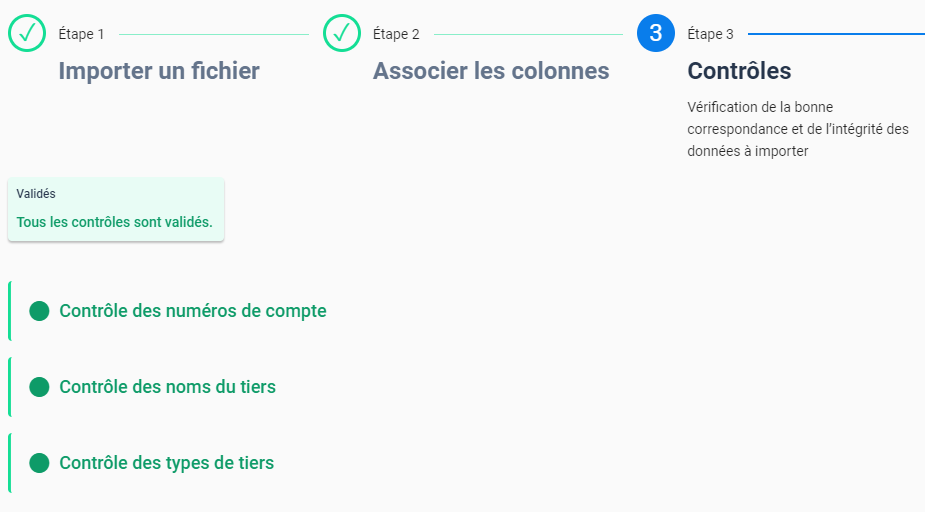Select the blue step 3 circle
This screenshot has height=512, width=925.
(656, 33)
